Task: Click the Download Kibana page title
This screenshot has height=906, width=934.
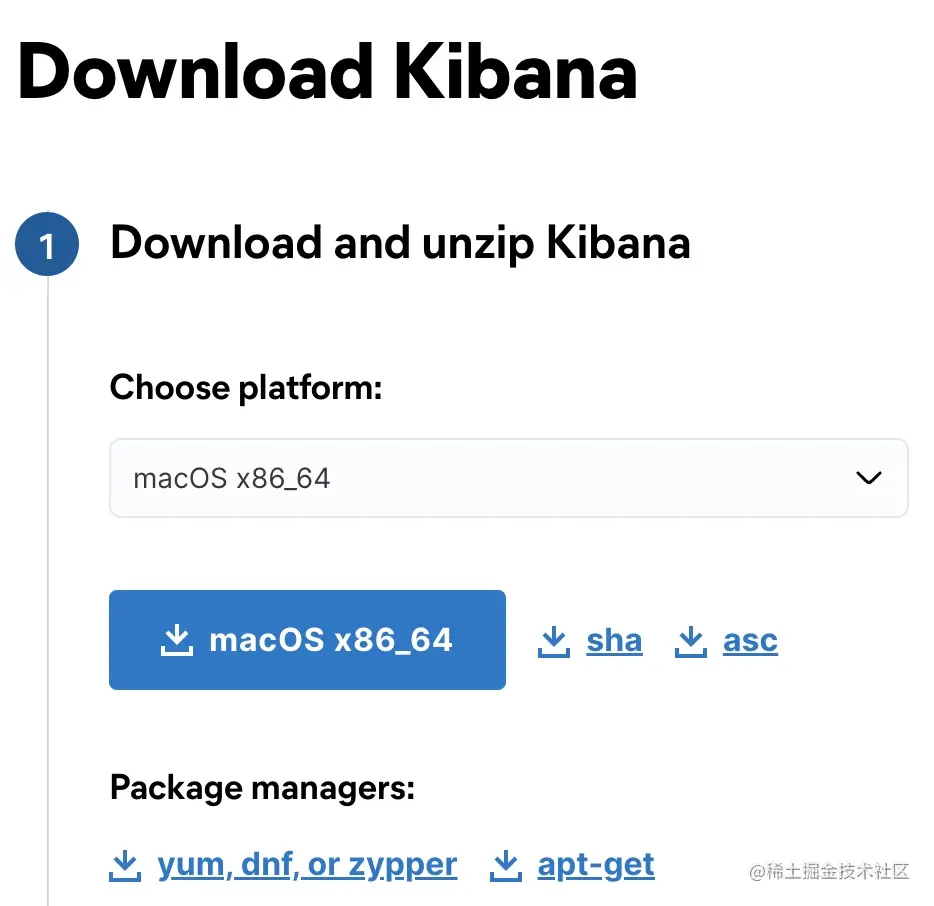Action: (327, 72)
